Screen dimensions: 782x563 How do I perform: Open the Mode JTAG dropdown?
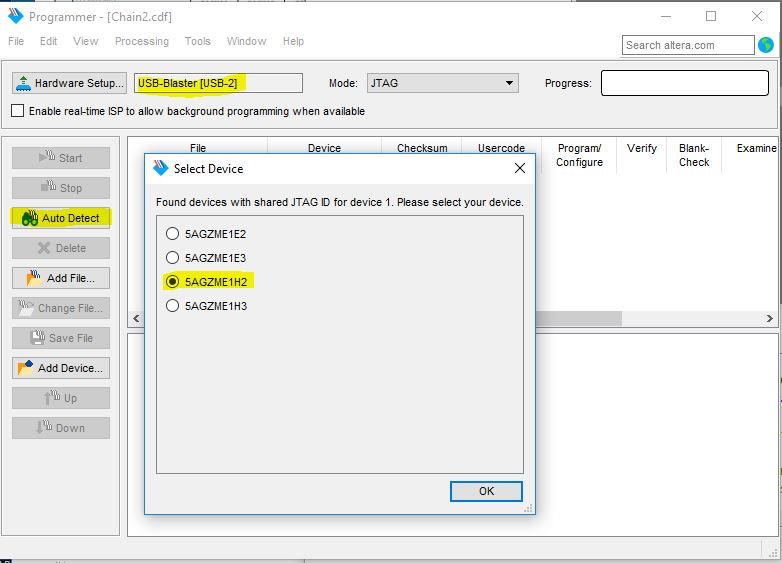[x=442, y=83]
